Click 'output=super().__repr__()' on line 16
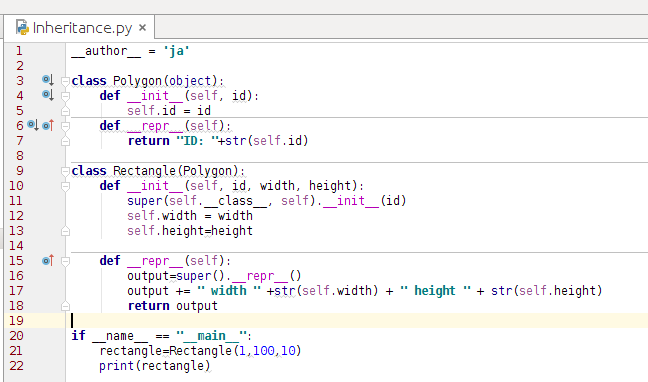 [214, 276]
